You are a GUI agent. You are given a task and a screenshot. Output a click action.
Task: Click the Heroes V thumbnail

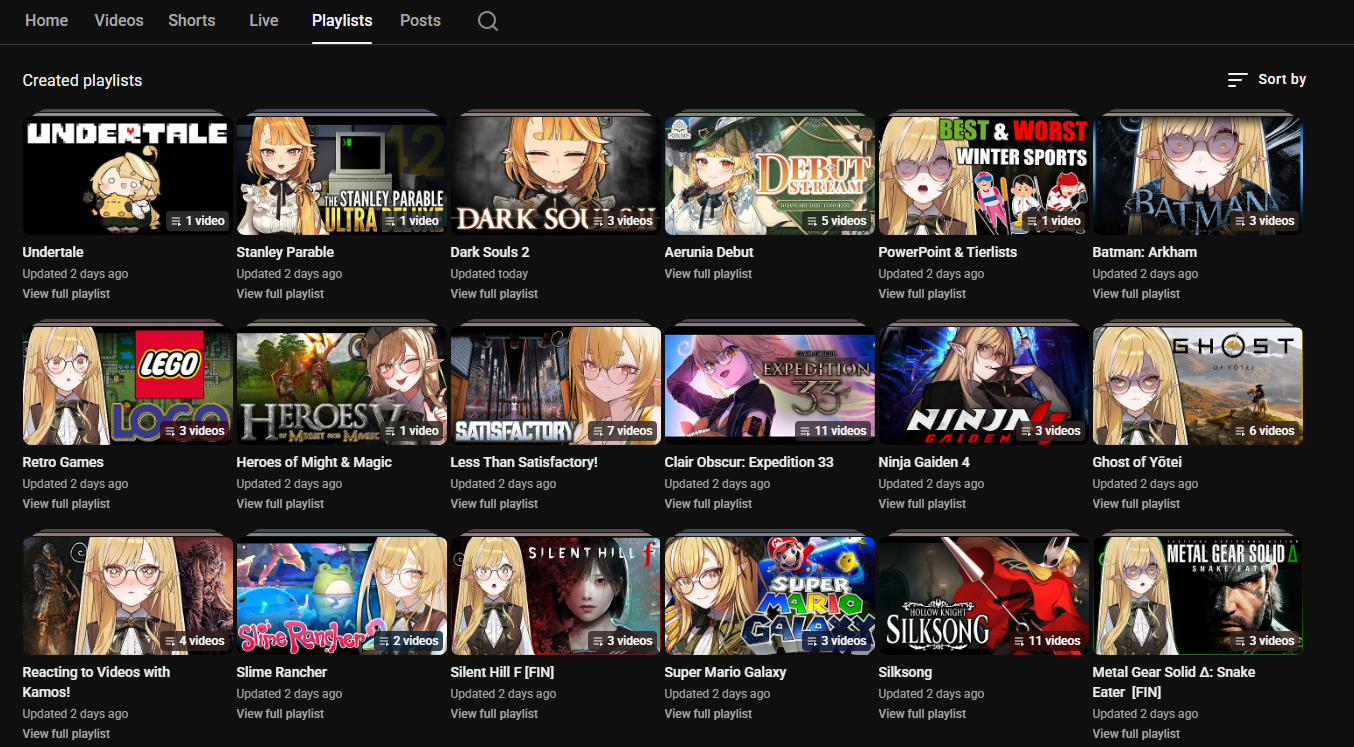point(341,386)
